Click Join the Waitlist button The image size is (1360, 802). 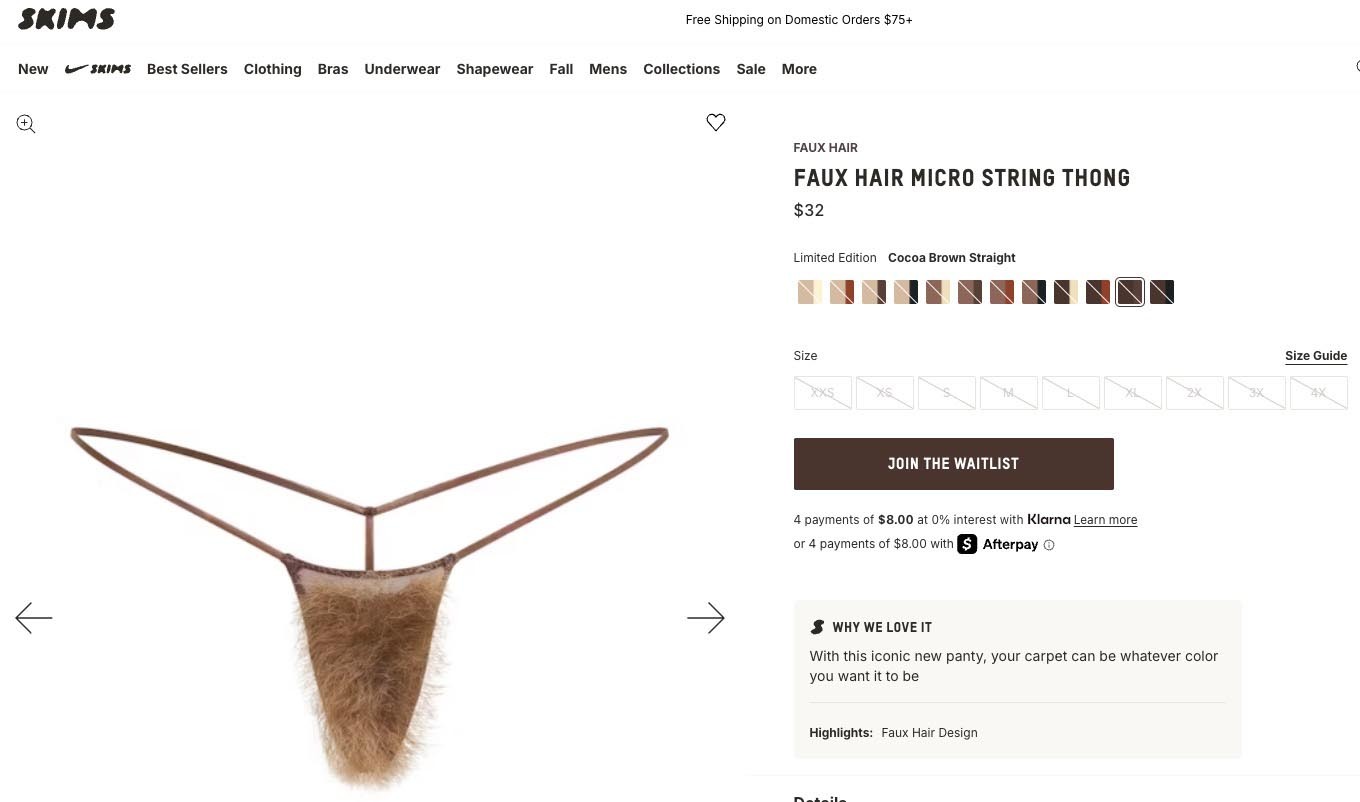953,464
